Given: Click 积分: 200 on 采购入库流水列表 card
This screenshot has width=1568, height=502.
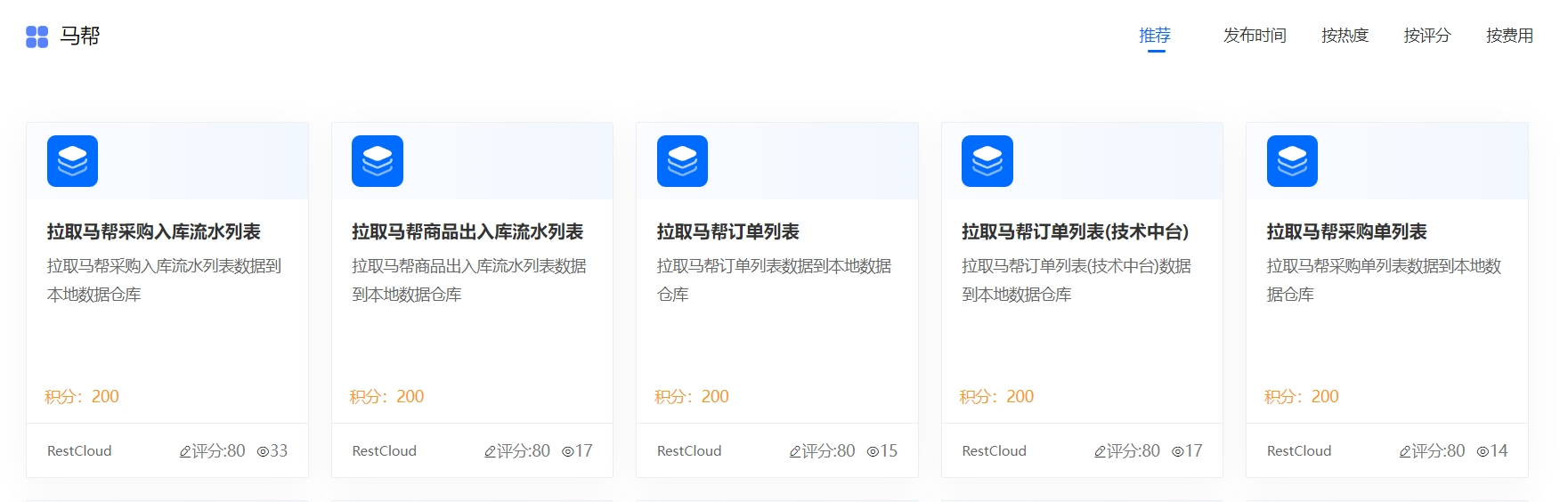Looking at the screenshot, I should 82,397.
